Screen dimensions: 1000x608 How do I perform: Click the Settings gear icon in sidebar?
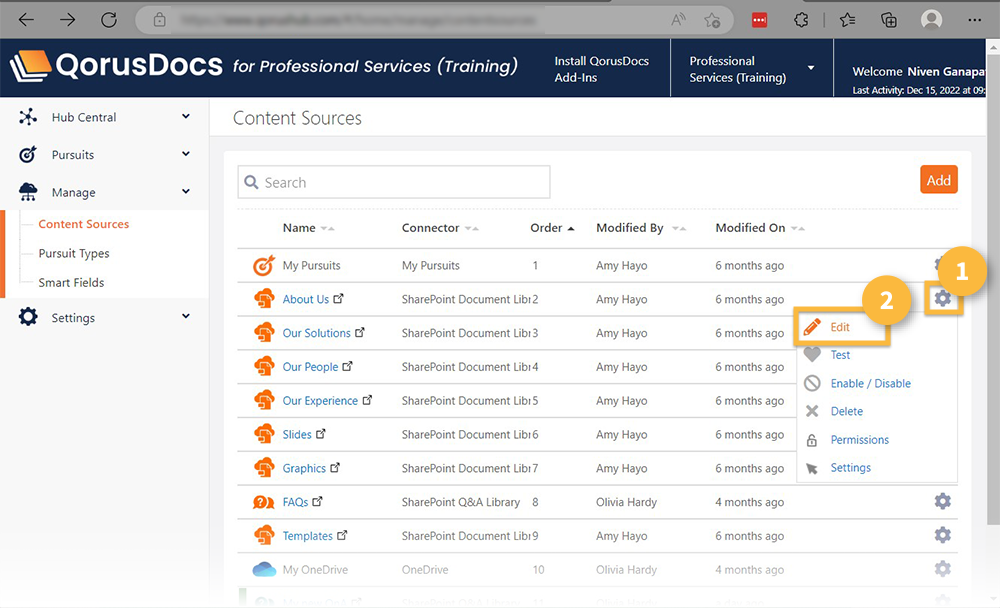(x=28, y=316)
